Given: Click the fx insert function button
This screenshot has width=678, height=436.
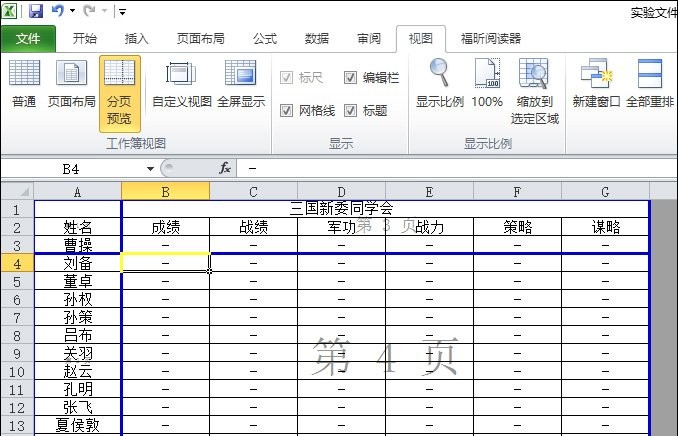Looking at the screenshot, I should click(225, 168).
